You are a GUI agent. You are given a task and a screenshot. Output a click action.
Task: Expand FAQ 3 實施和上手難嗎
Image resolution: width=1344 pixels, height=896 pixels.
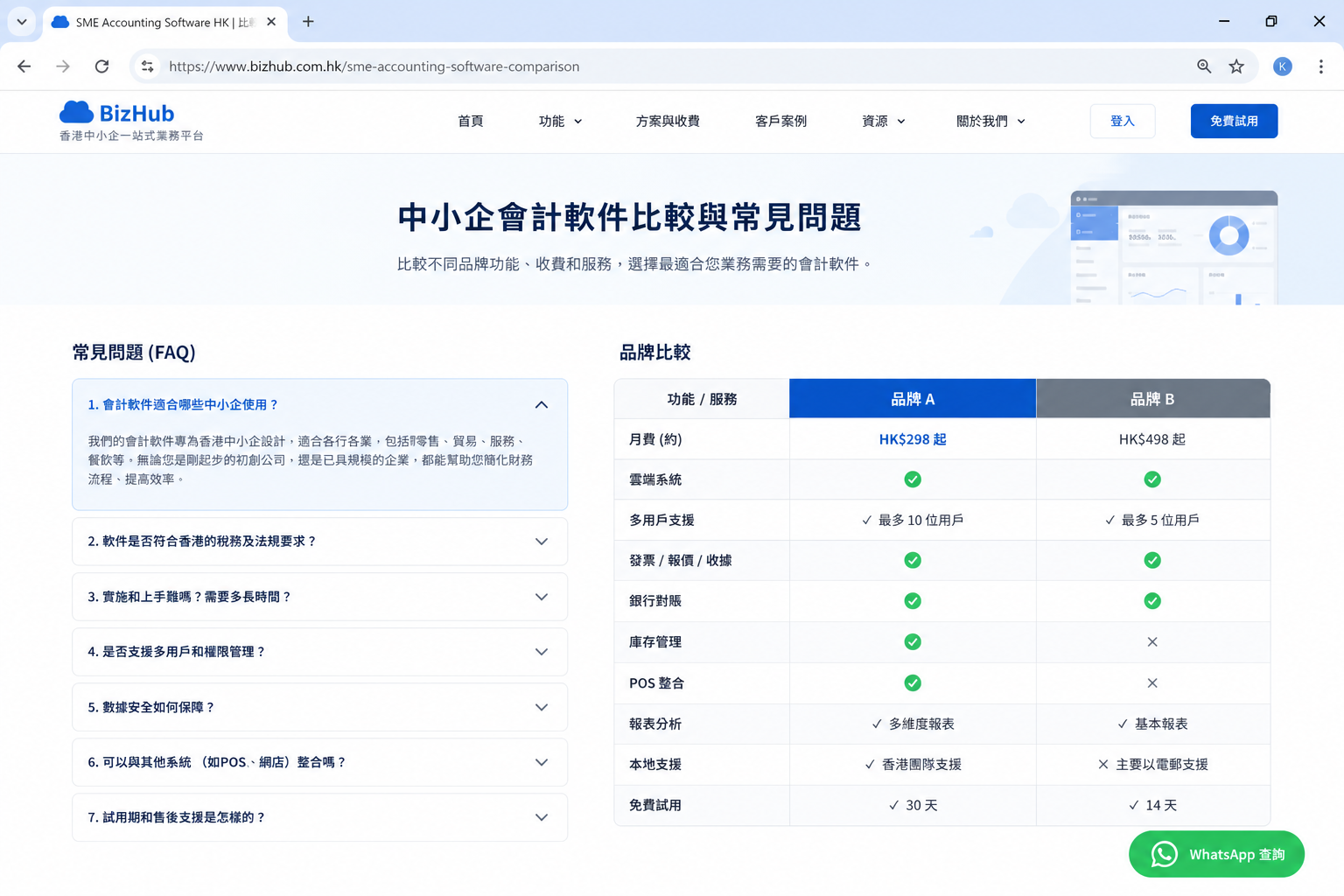tap(319, 597)
